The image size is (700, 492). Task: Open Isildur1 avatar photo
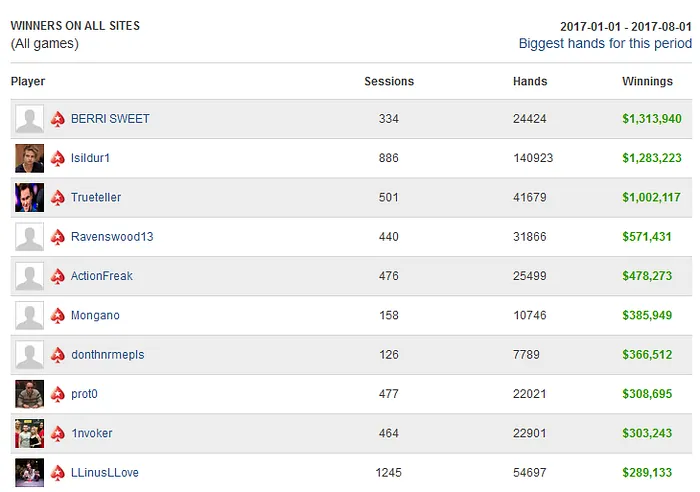pos(30,158)
